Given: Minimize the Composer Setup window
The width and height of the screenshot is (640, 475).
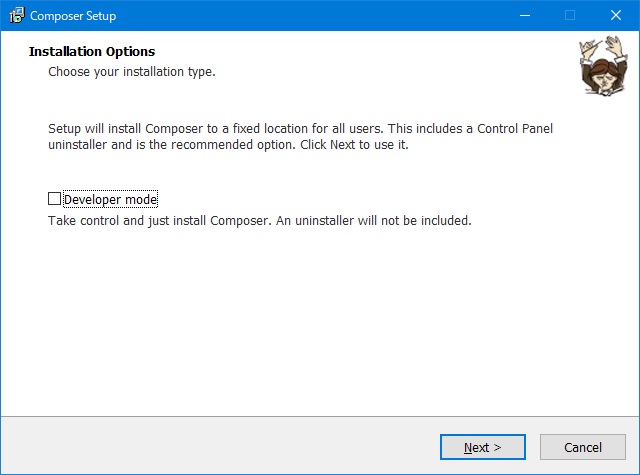Looking at the screenshot, I should [524, 15].
